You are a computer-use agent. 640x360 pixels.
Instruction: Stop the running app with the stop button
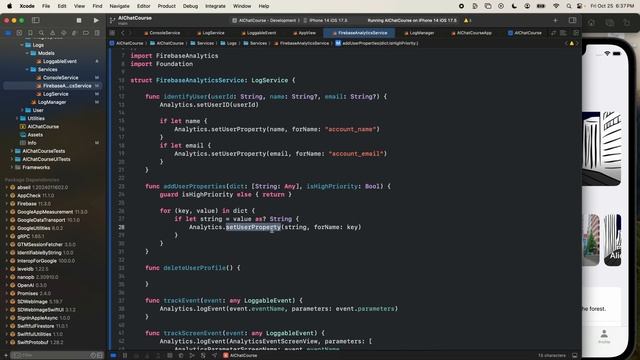79,20
